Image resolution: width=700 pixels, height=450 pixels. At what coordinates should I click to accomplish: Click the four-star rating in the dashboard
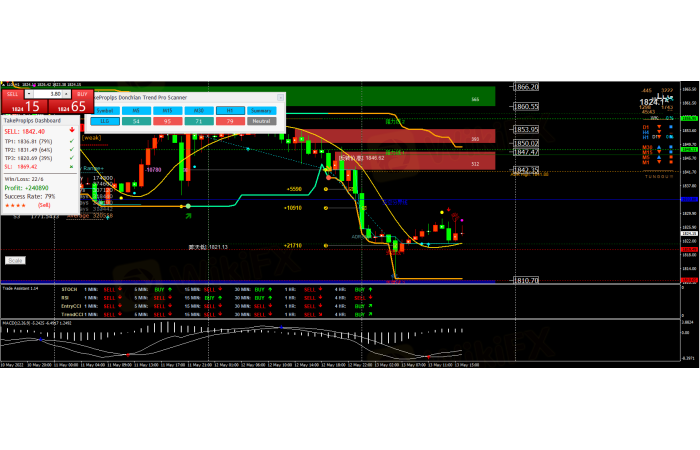pyautogui.click(x=17, y=204)
